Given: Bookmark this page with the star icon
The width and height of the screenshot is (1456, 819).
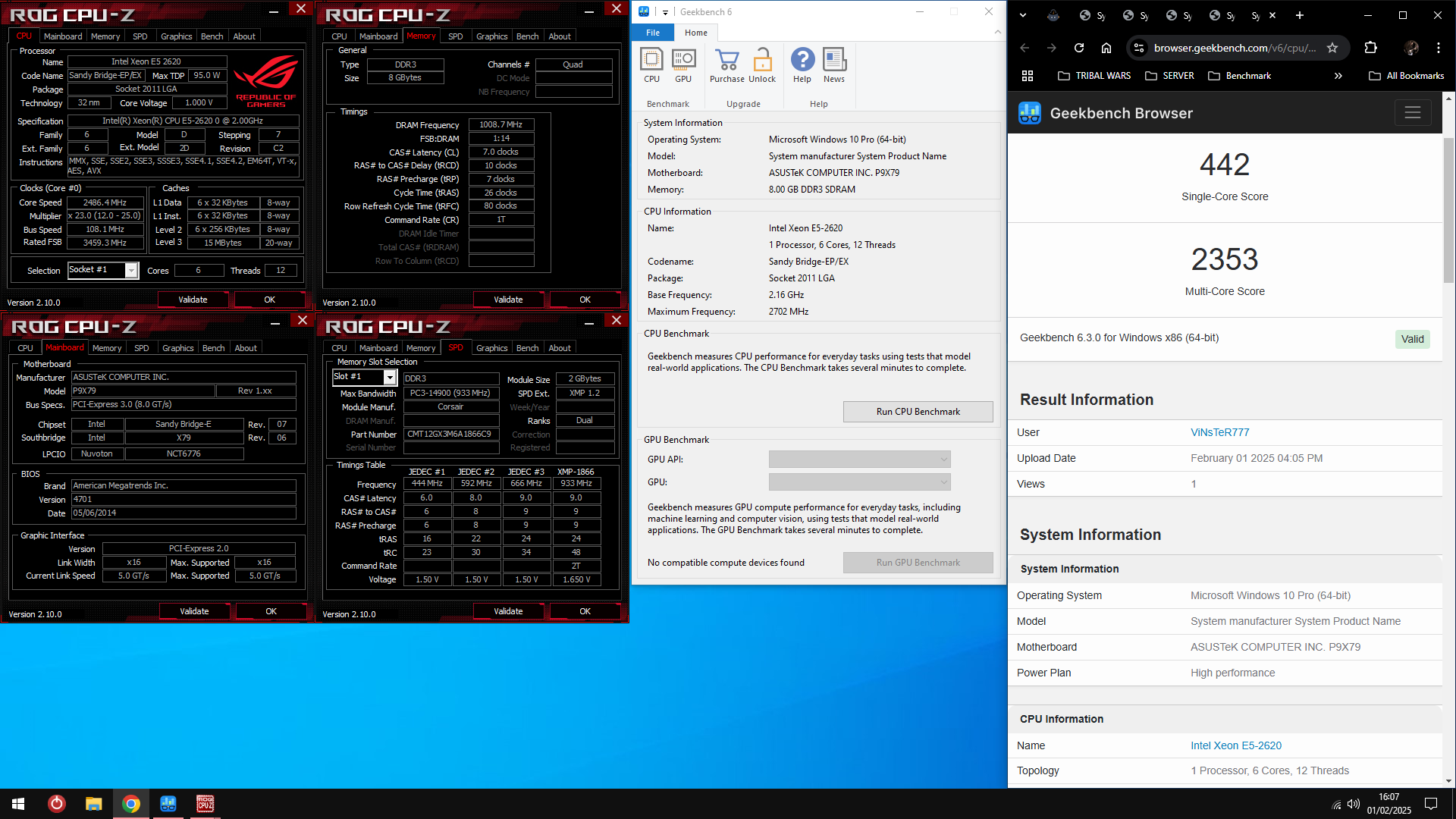Looking at the screenshot, I should click(x=1332, y=48).
